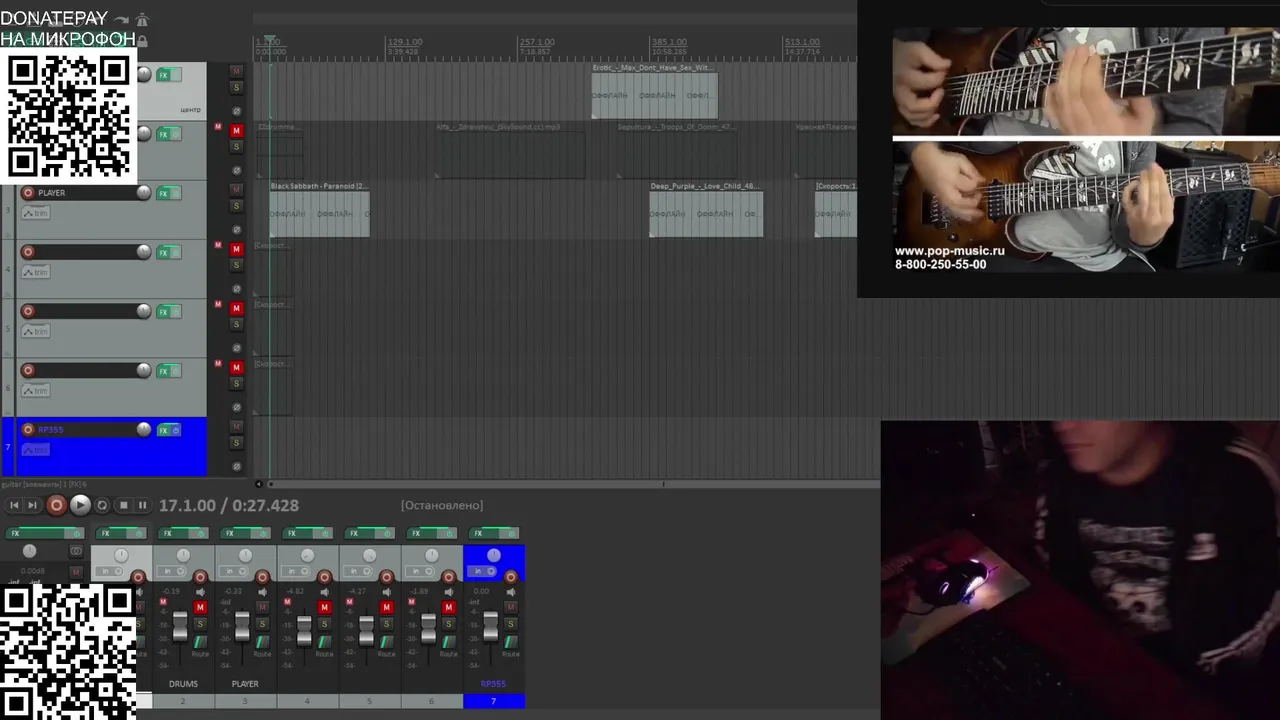Solo the PLAYER track in track panel
1280x720 pixels.
pos(237,206)
